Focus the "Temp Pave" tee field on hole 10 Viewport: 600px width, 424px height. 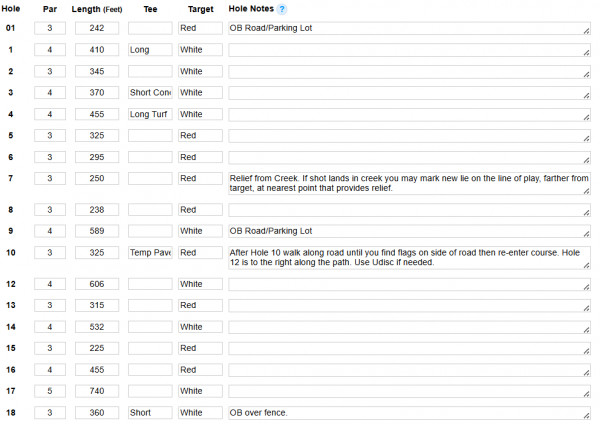click(150, 253)
